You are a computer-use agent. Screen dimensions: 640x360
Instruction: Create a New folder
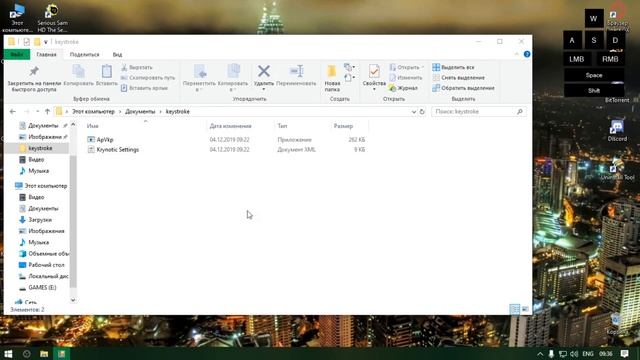point(332,78)
